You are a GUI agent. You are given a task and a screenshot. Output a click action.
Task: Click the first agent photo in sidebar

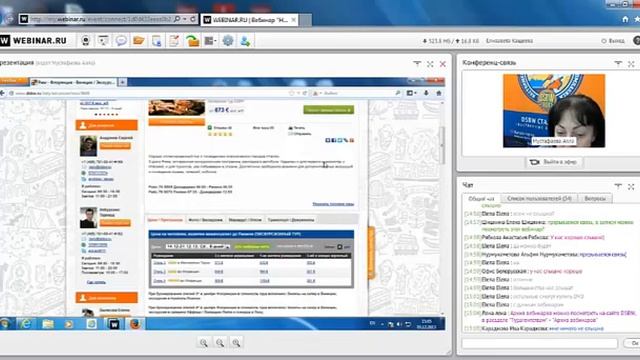(88, 146)
